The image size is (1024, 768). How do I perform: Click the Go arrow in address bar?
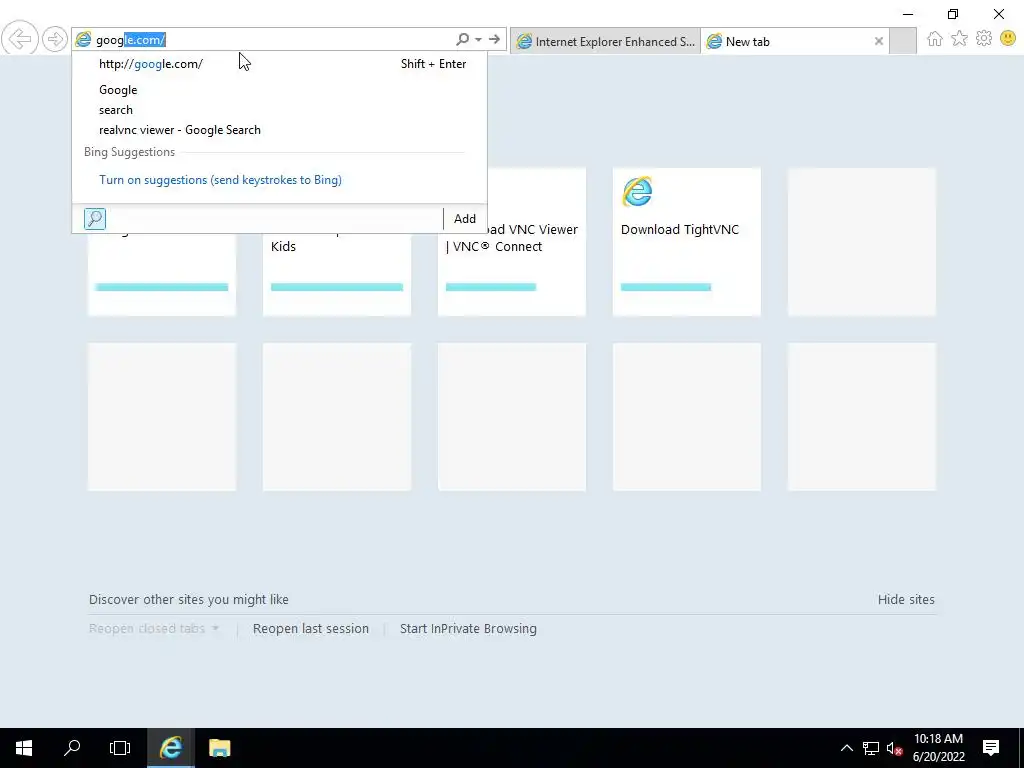coord(494,40)
